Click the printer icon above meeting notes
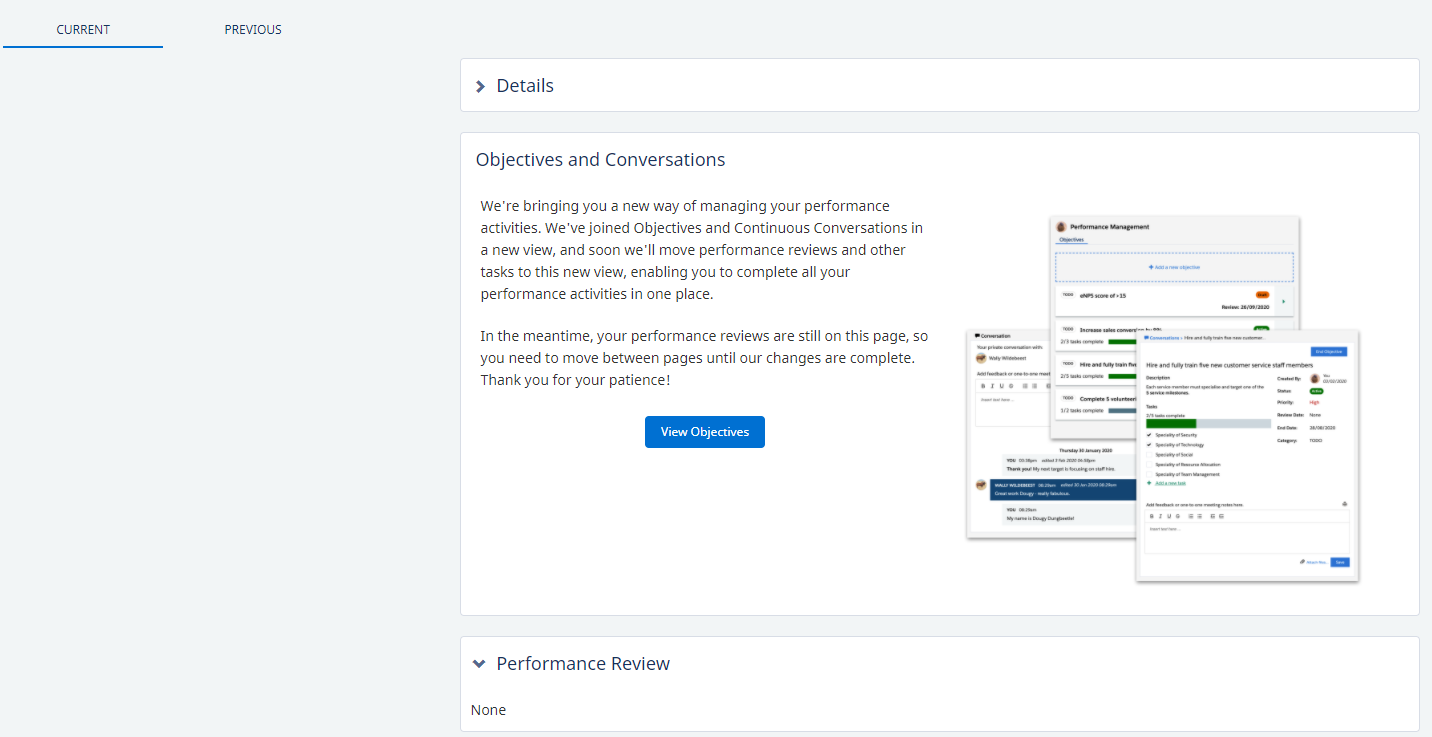Image resolution: width=1432 pixels, height=737 pixels. tap(1344, 504)
